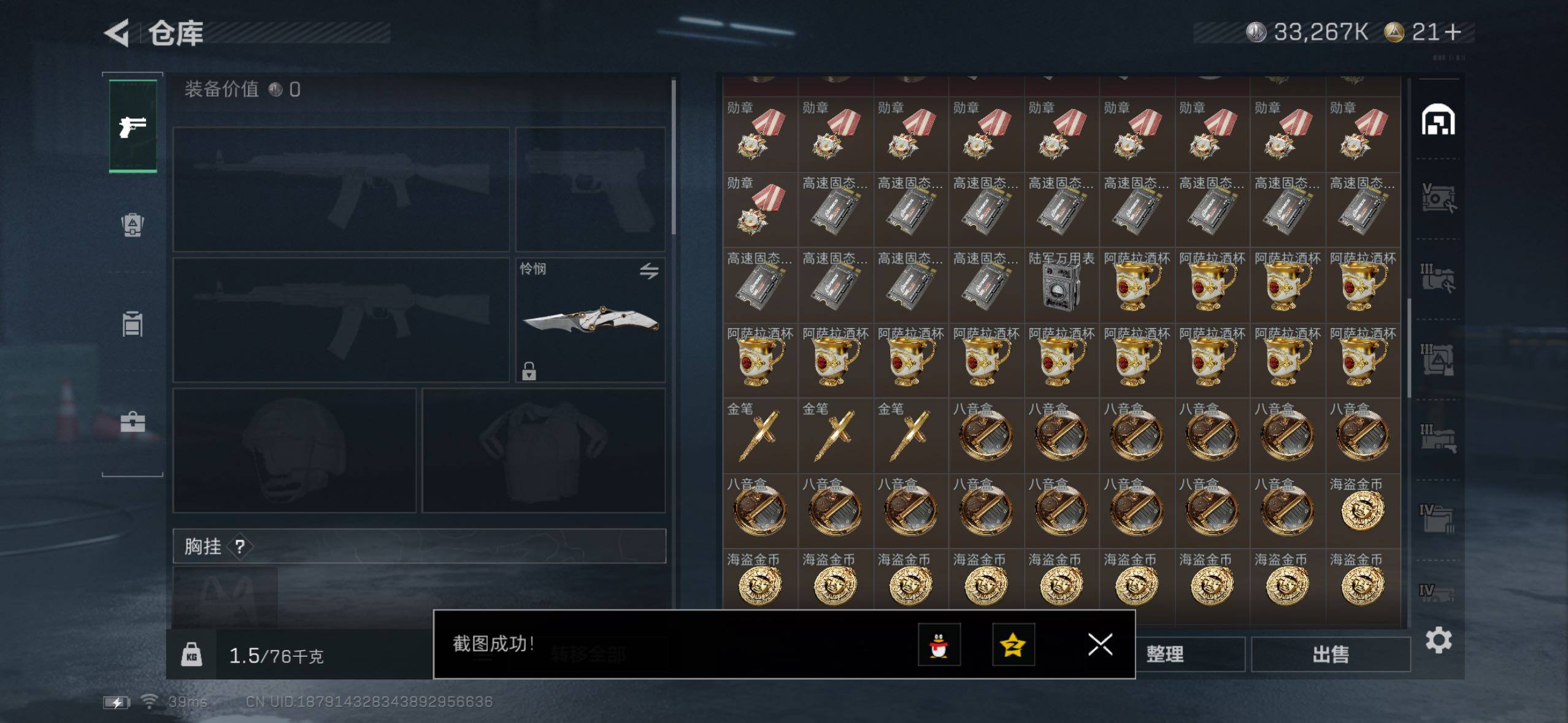Click the swap arrows on the 怜悯 knife slot
The height and width of the screenshot is (723, 1568).
(648, 270)
